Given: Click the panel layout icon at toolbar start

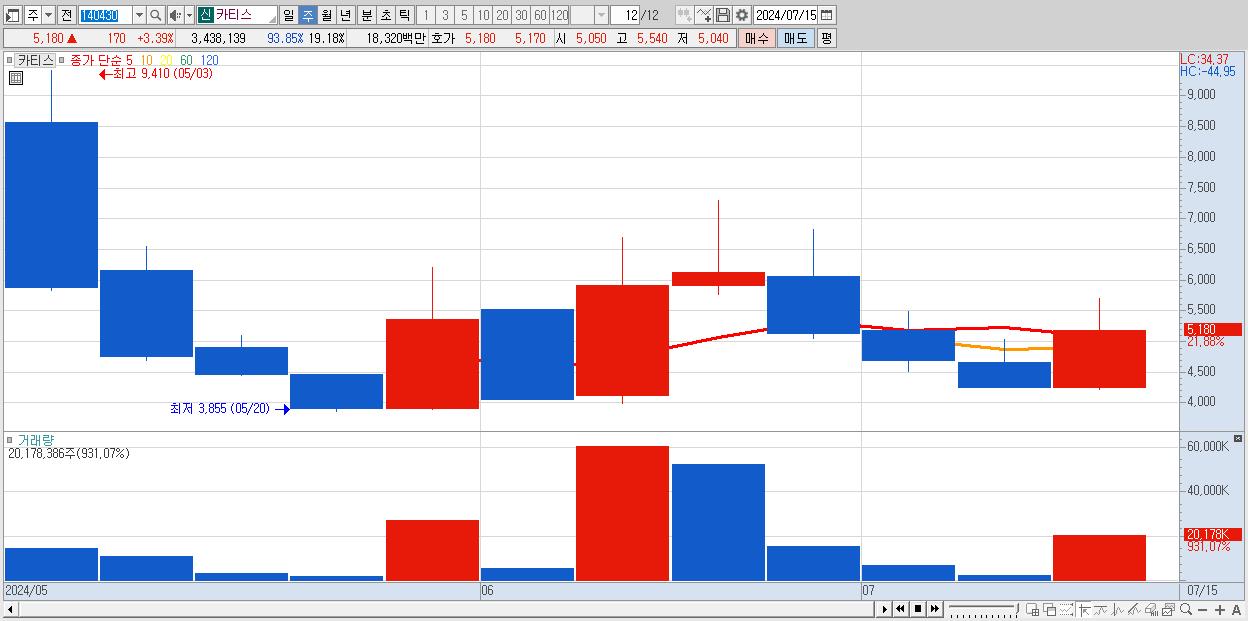Looking at the screenshot, I should (x=13, y=15).
